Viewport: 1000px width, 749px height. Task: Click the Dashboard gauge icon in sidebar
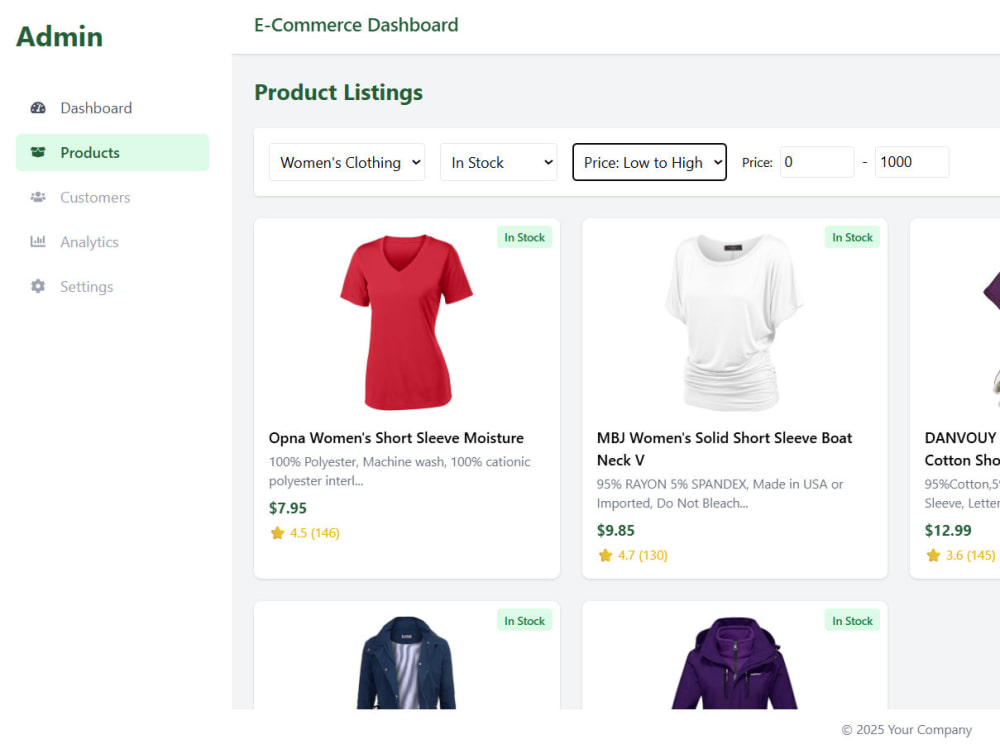[x=38, y=108]
